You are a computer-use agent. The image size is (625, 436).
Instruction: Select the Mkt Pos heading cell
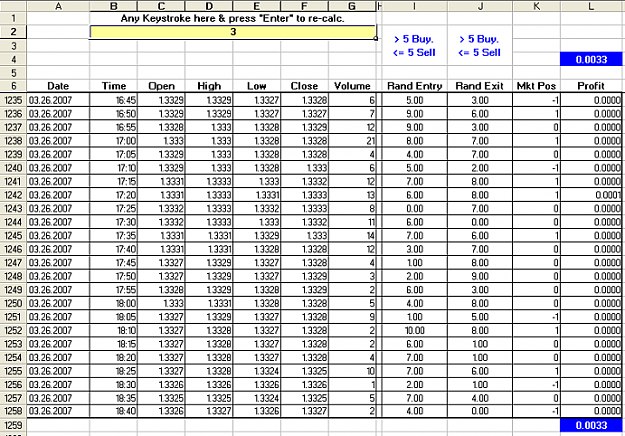(x=537, y=86)
